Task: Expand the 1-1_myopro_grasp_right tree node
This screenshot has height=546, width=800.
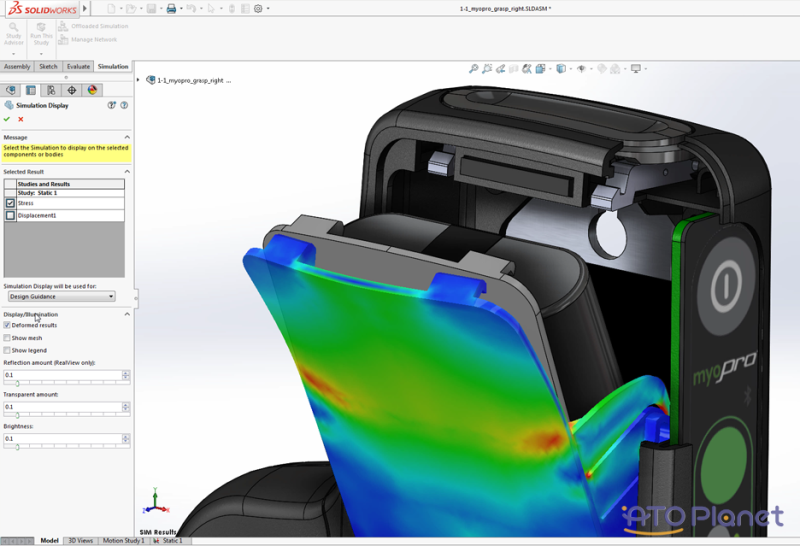Action: 138,80
